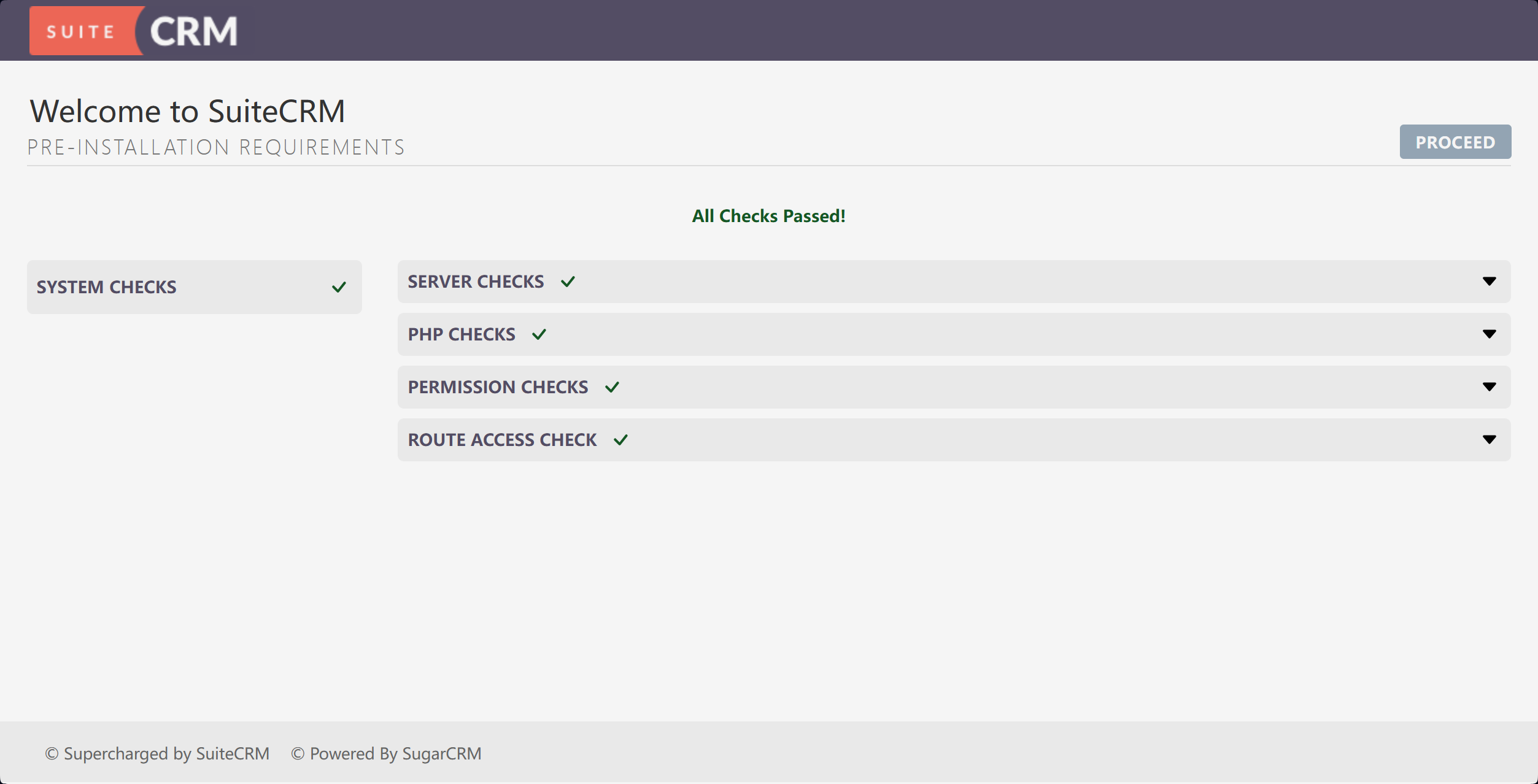1538x784 pixels.
Task: Expand PHP Checks with the arrow
Action: click(1489, 334)
